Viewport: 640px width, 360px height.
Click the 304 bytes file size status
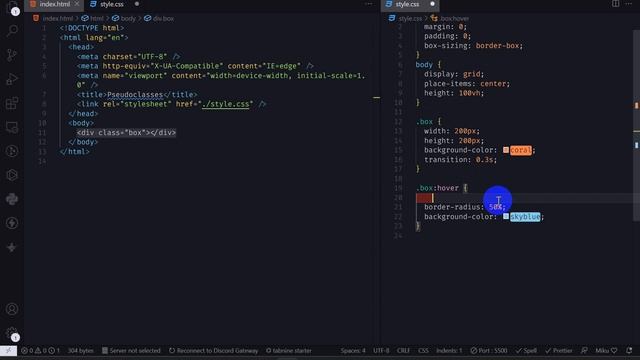click(x=80, y=351)
